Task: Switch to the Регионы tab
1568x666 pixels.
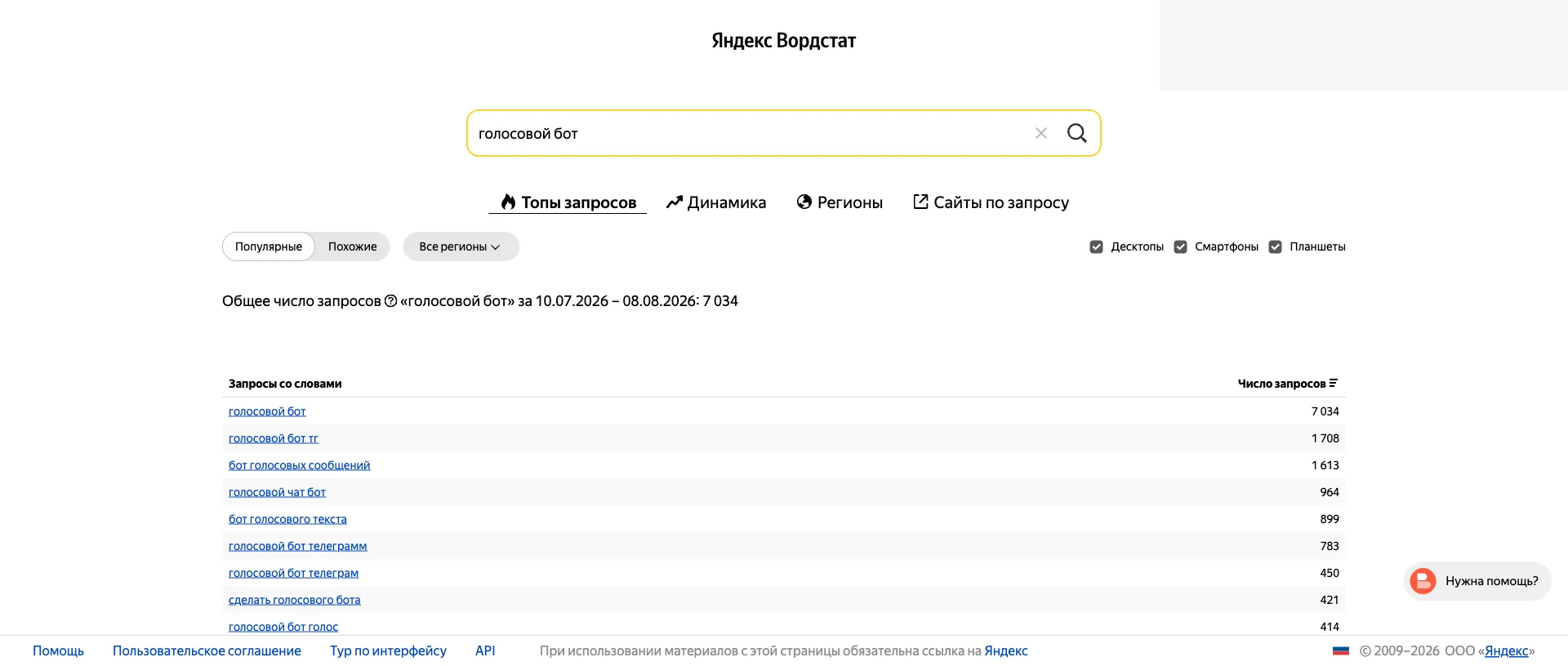Action: click(x=840, y=202)
